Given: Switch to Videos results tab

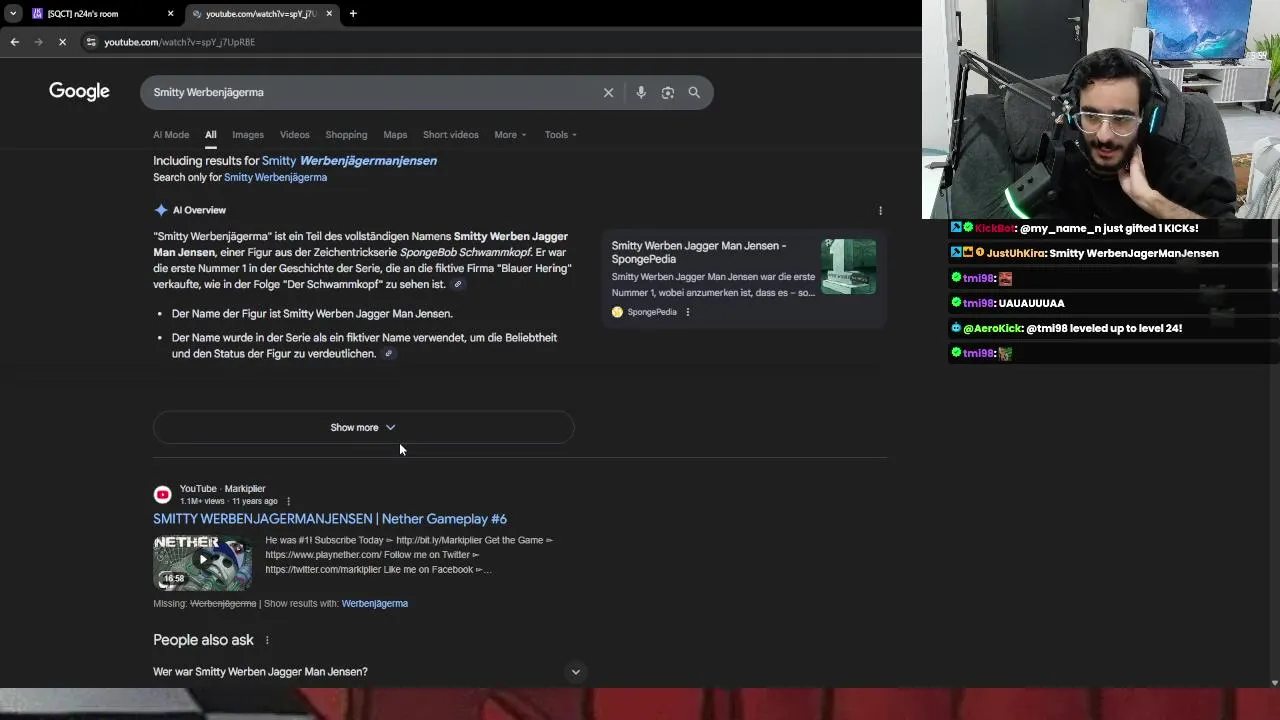Looking at the screenshot, I should pos(295,135).
